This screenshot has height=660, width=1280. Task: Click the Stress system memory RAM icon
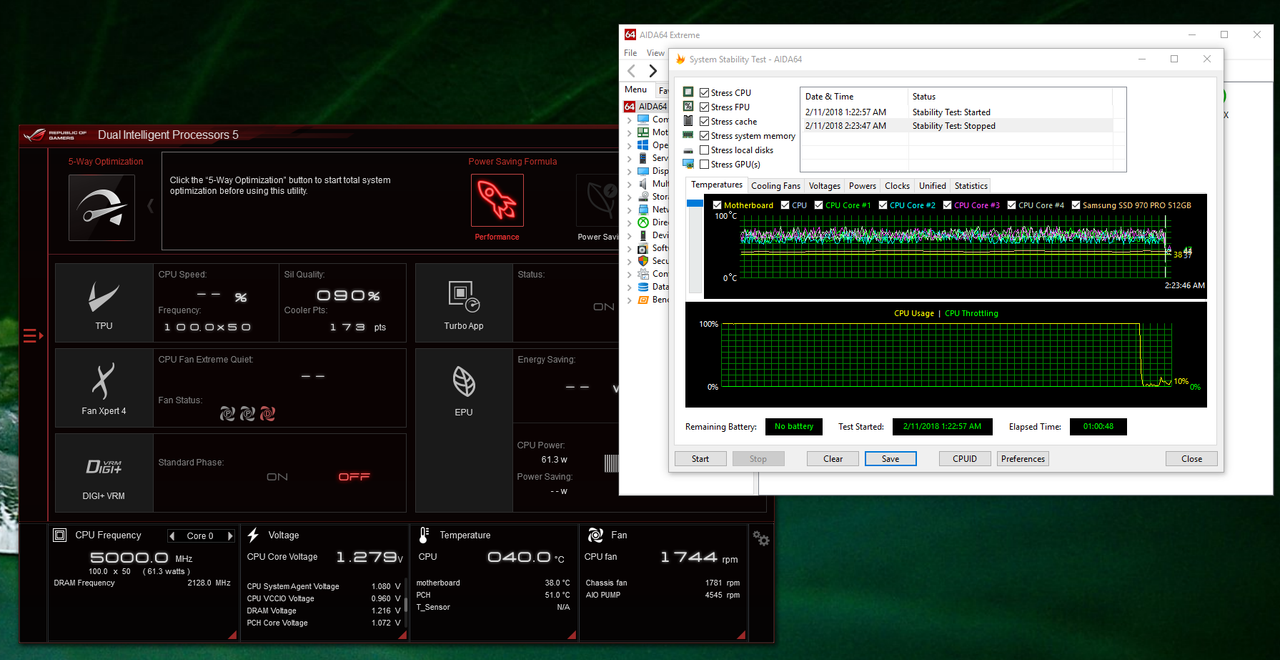689,135
